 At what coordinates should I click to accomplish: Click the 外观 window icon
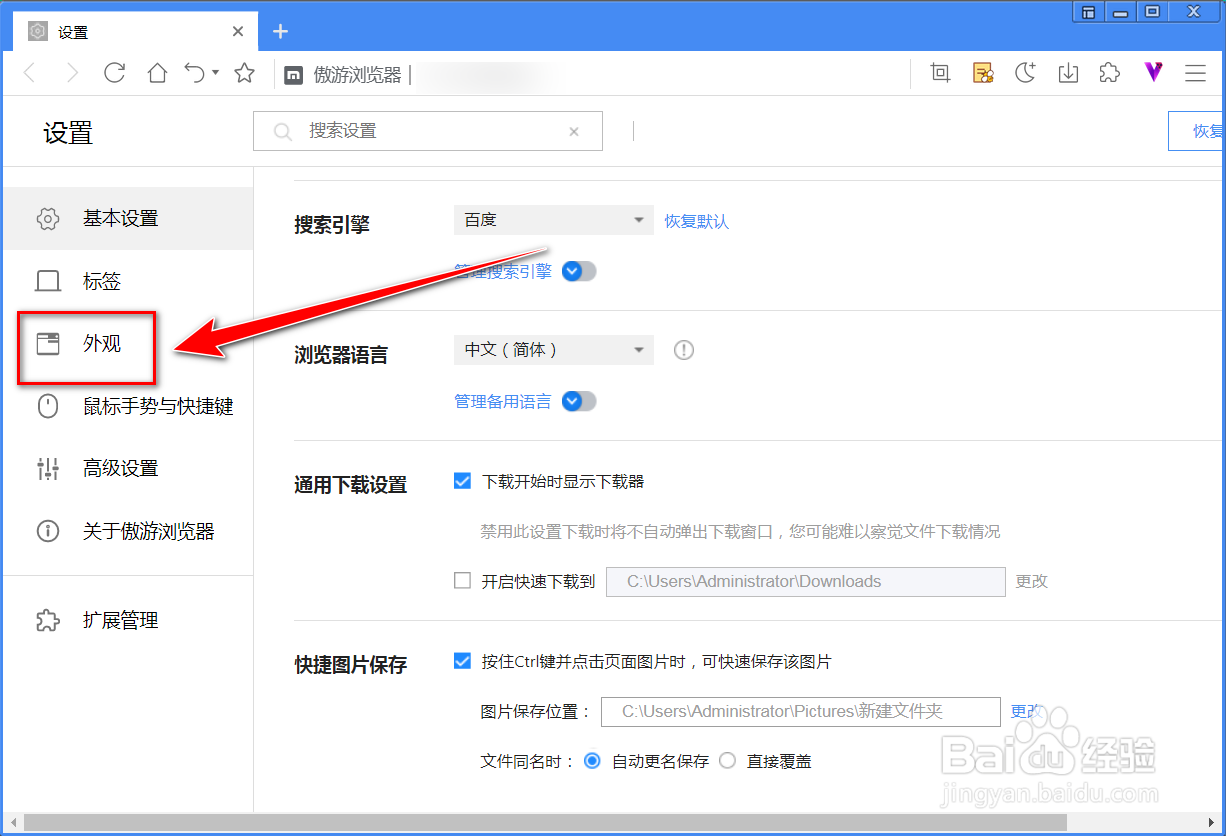[48, 344]
